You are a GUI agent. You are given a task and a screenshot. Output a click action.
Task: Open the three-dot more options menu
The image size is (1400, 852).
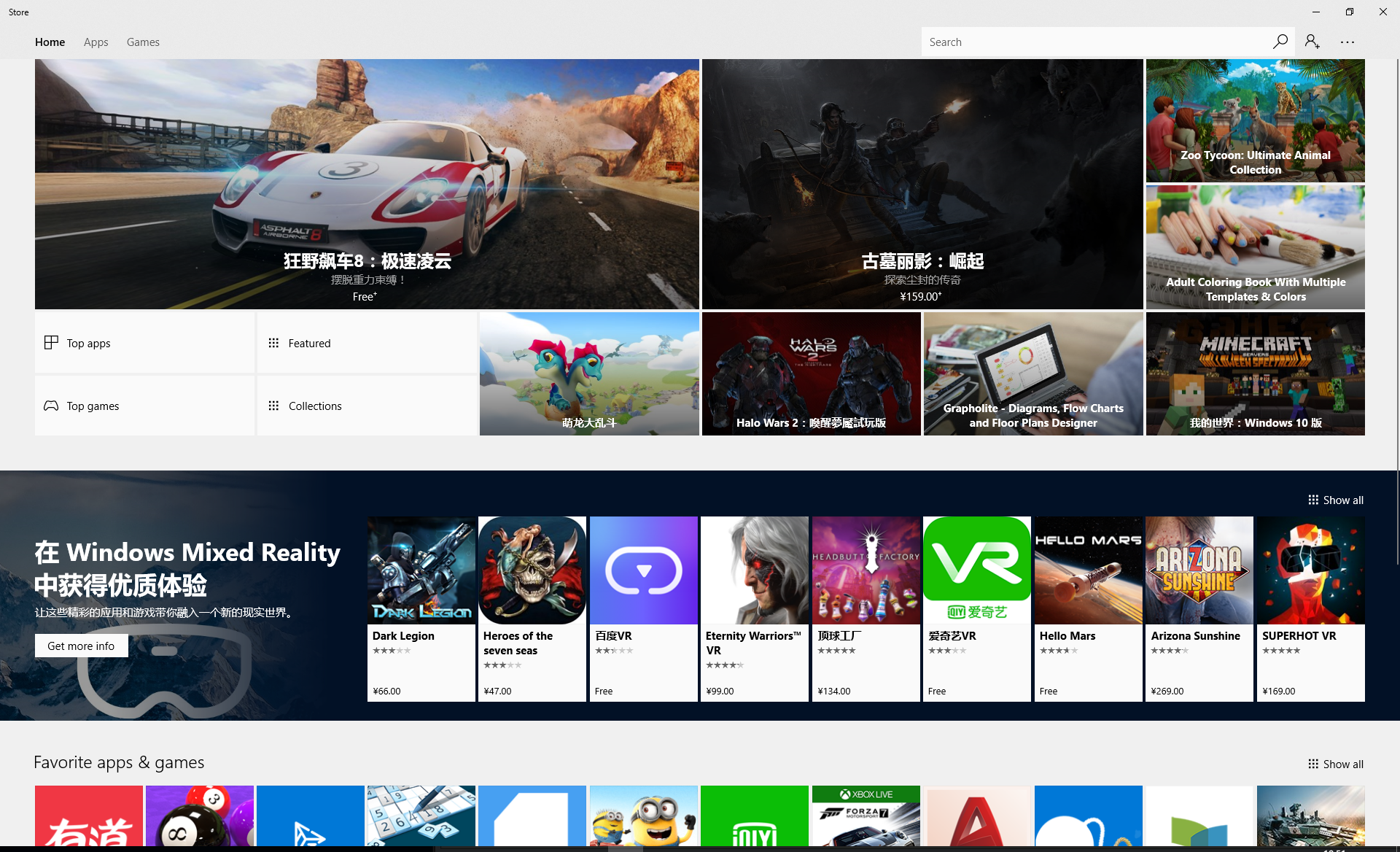(x=1347, y=42)
